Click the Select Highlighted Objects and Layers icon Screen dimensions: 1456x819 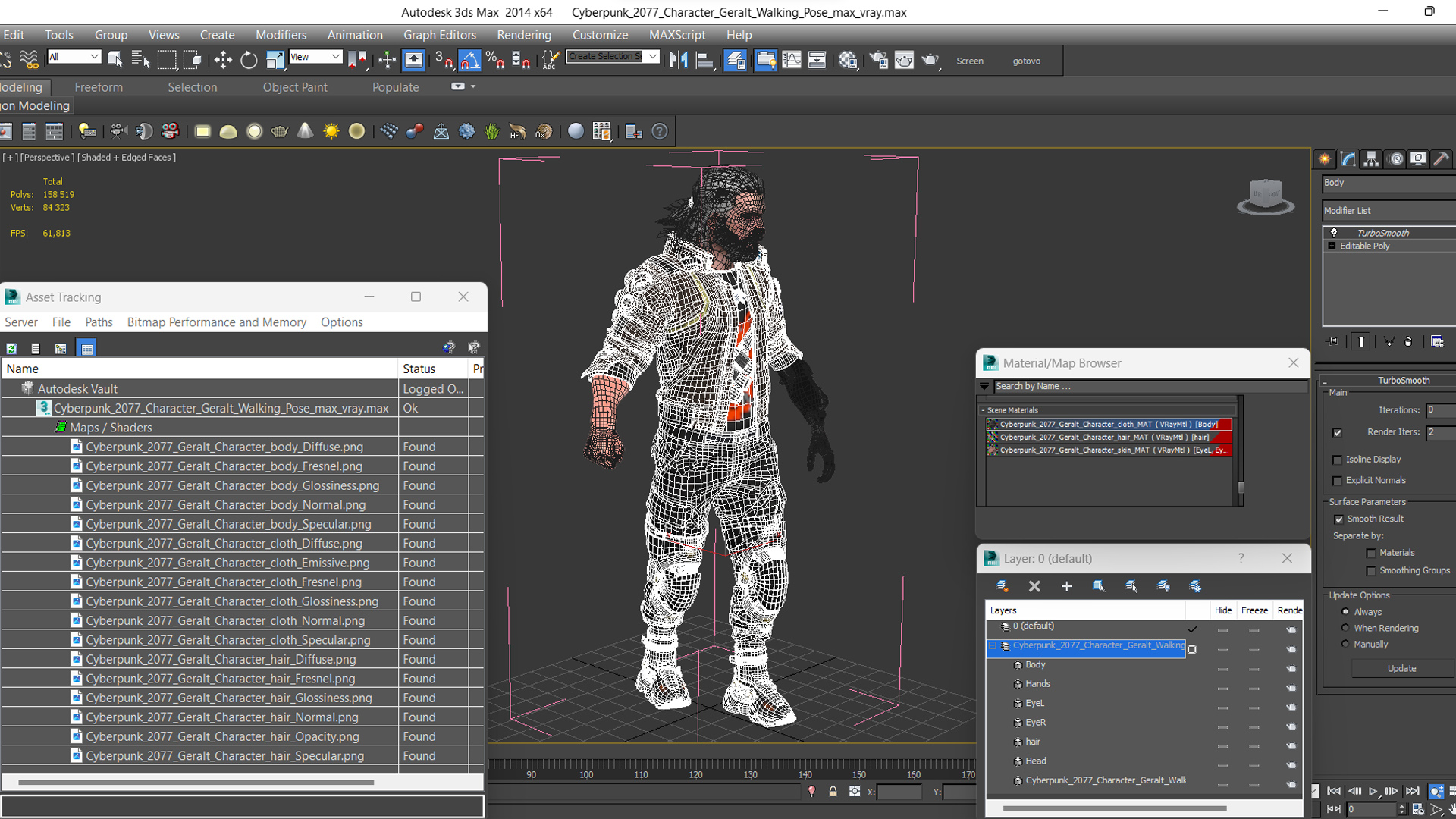point(1099,586)
